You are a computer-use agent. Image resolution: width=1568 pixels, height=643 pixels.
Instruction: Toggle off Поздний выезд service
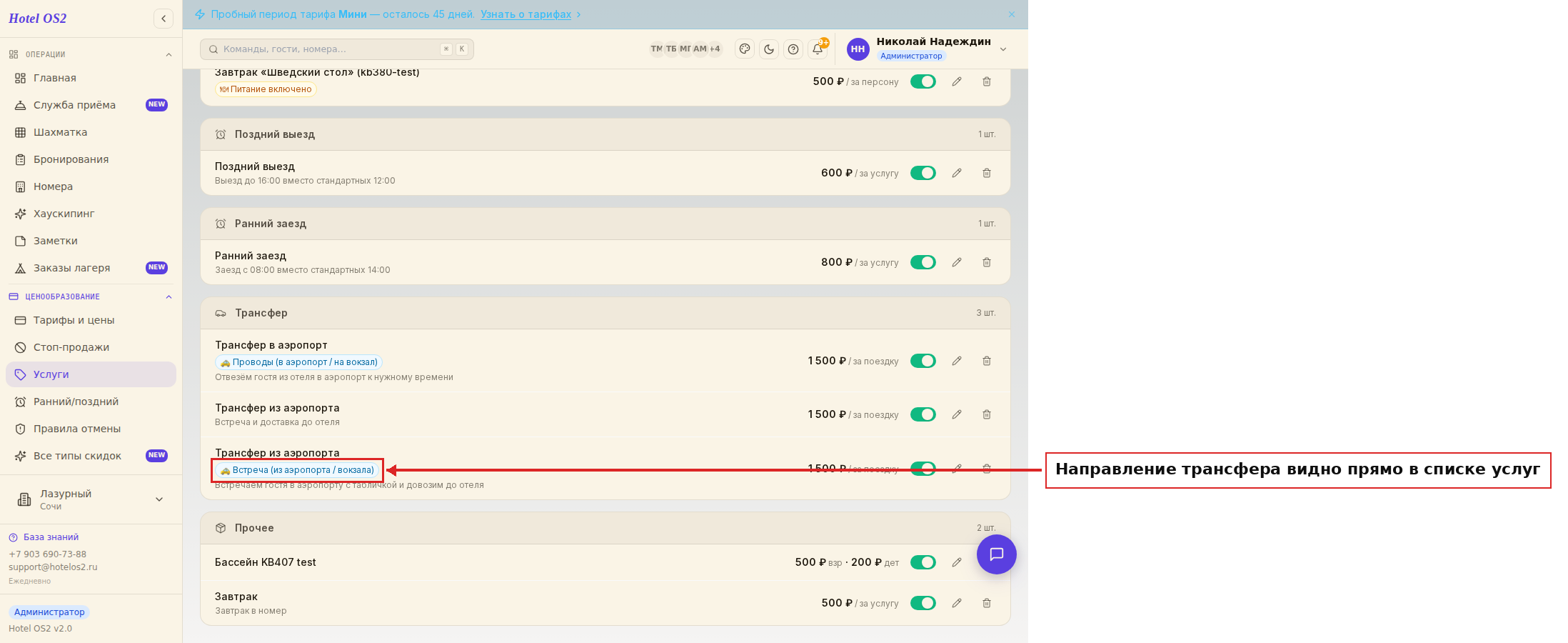pyautogui.click(x=923, y=173)
